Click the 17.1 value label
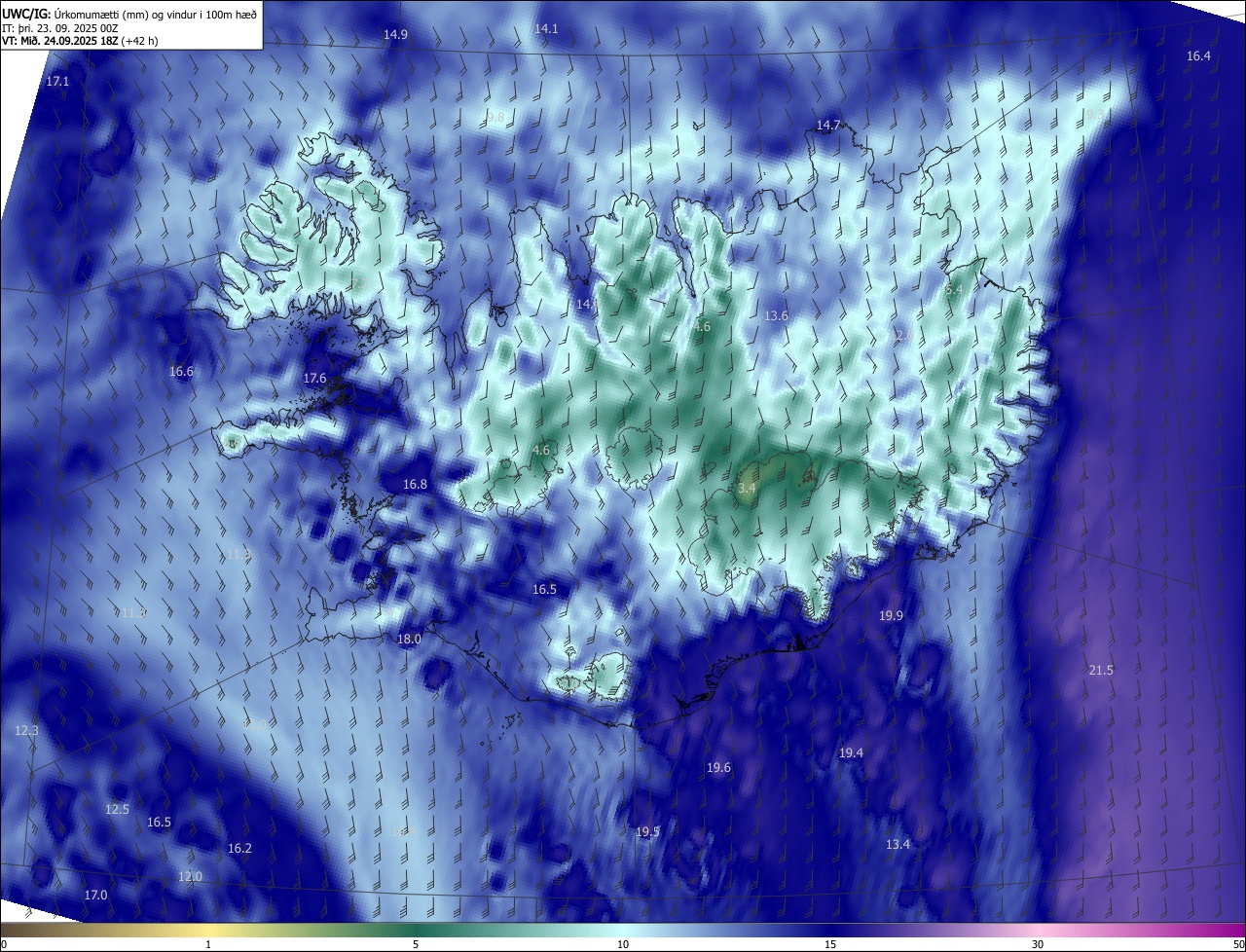Image resolution: width=1246 pixels, height=952 pixels. tap(58, 81)
